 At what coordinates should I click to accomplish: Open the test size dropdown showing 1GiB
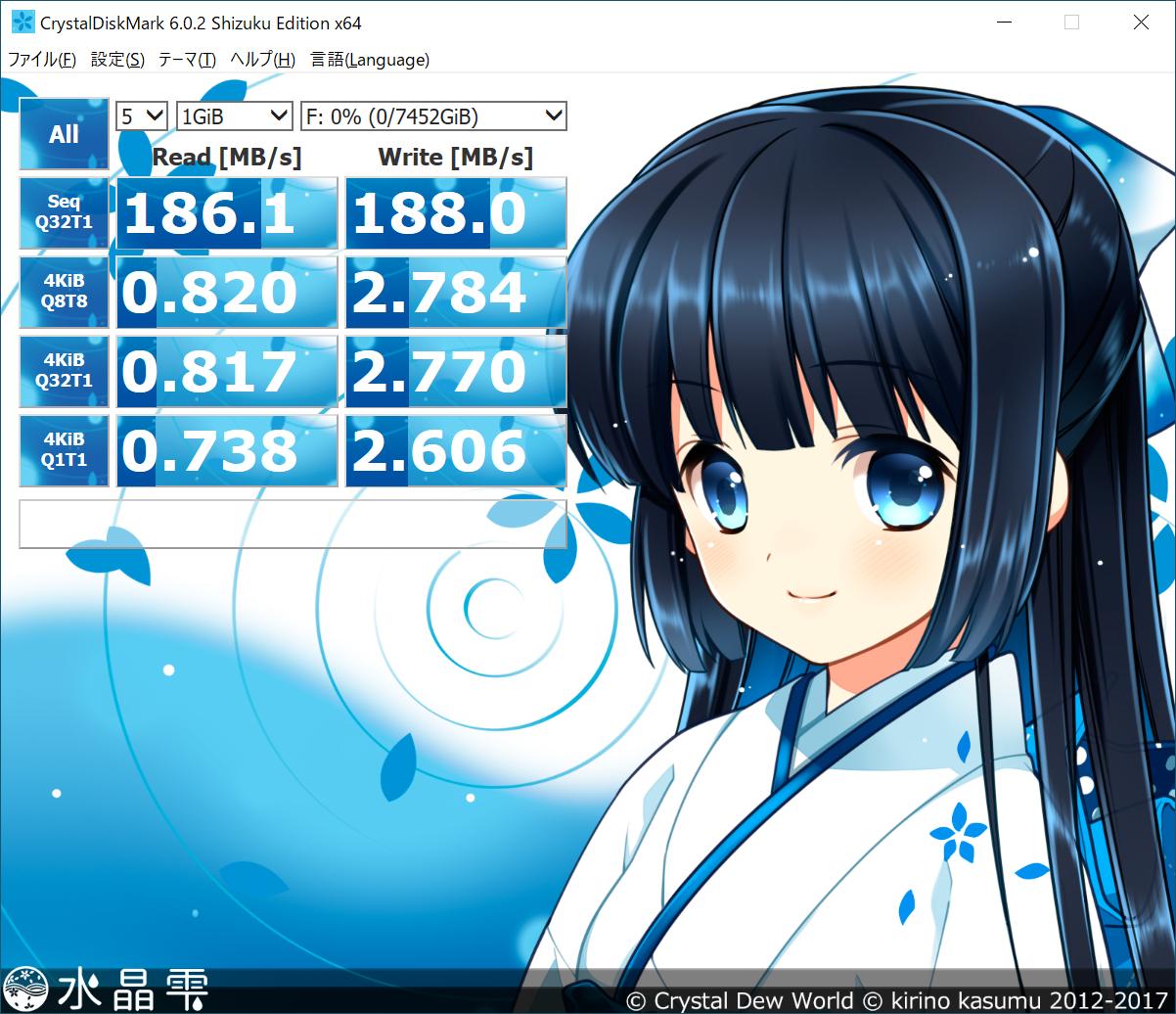tap(235, 116)
